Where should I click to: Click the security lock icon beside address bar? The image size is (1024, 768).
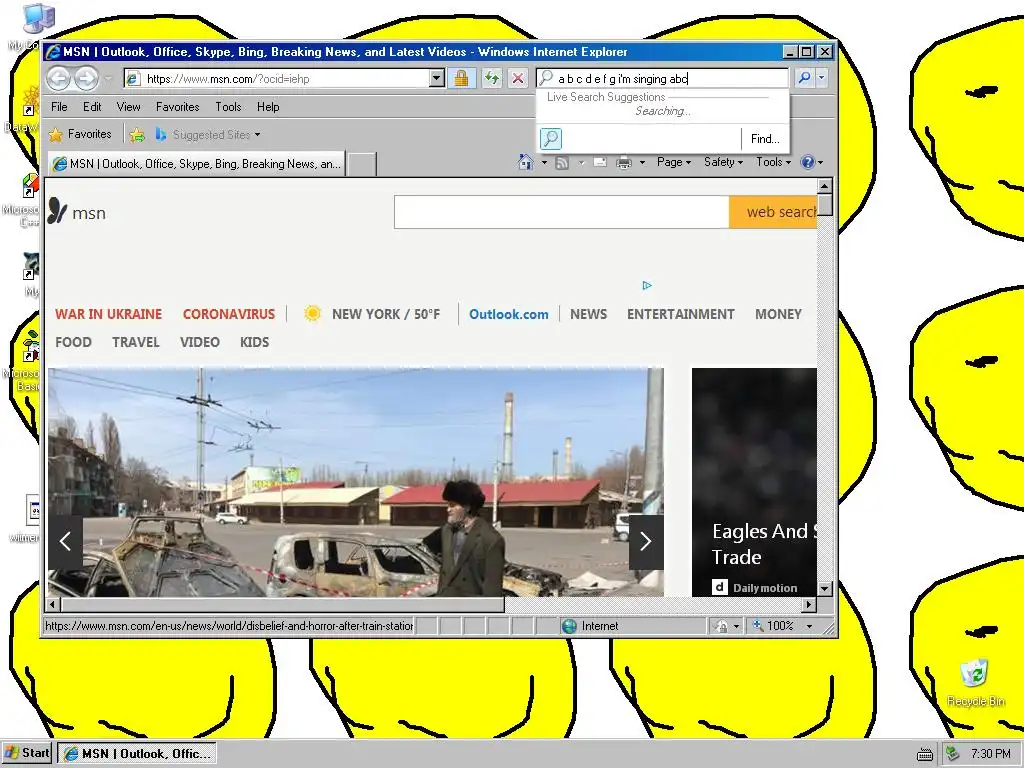tap(461, 79)
